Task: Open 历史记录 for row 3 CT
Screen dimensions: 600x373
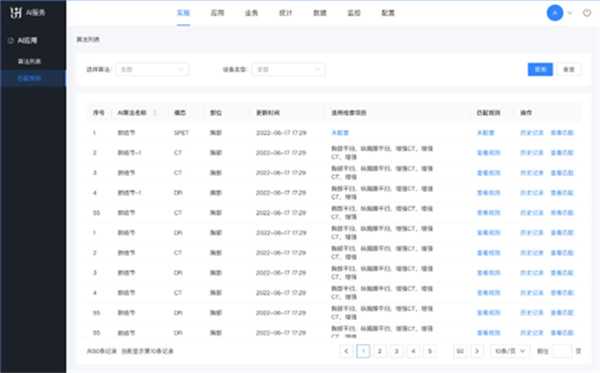Action: tap(532, 173)
